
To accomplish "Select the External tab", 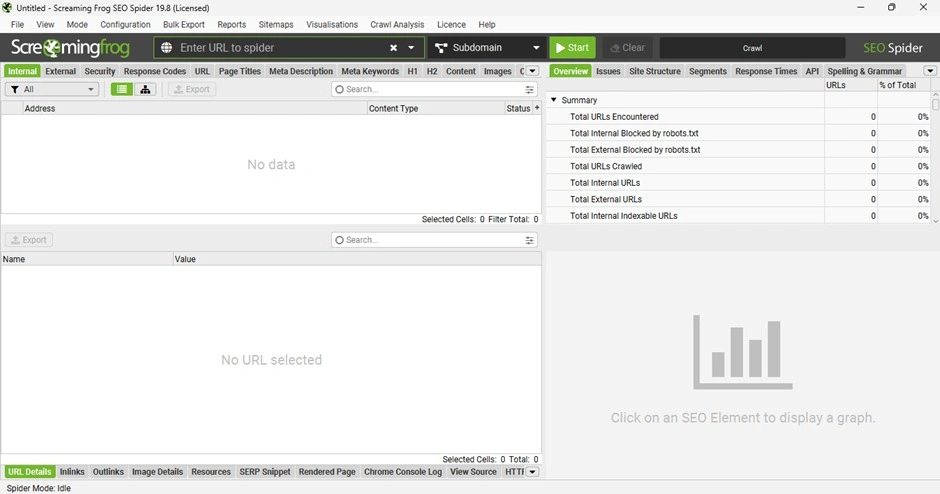I will point(61,71).
